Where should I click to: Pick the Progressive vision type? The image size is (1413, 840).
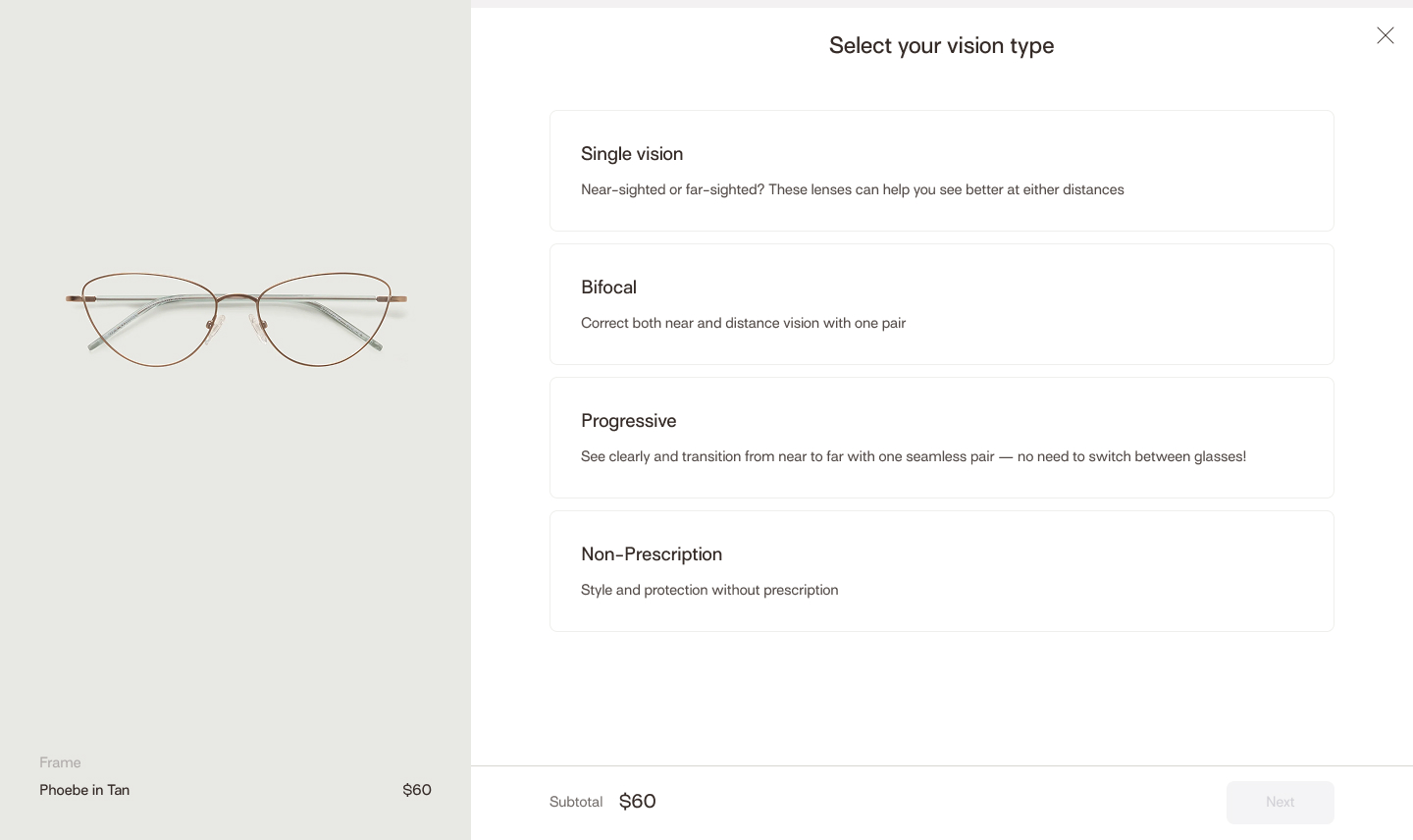pos(942,438)
